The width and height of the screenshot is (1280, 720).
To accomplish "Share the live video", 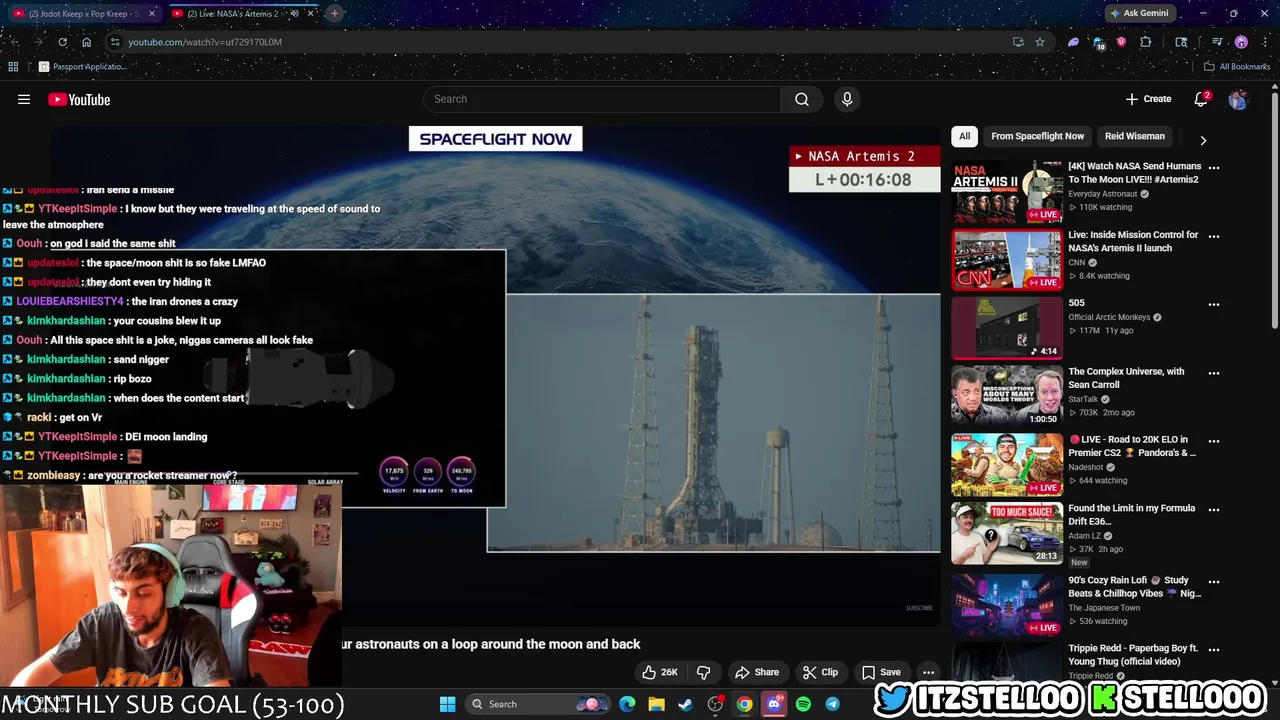I will click(757, 672).
